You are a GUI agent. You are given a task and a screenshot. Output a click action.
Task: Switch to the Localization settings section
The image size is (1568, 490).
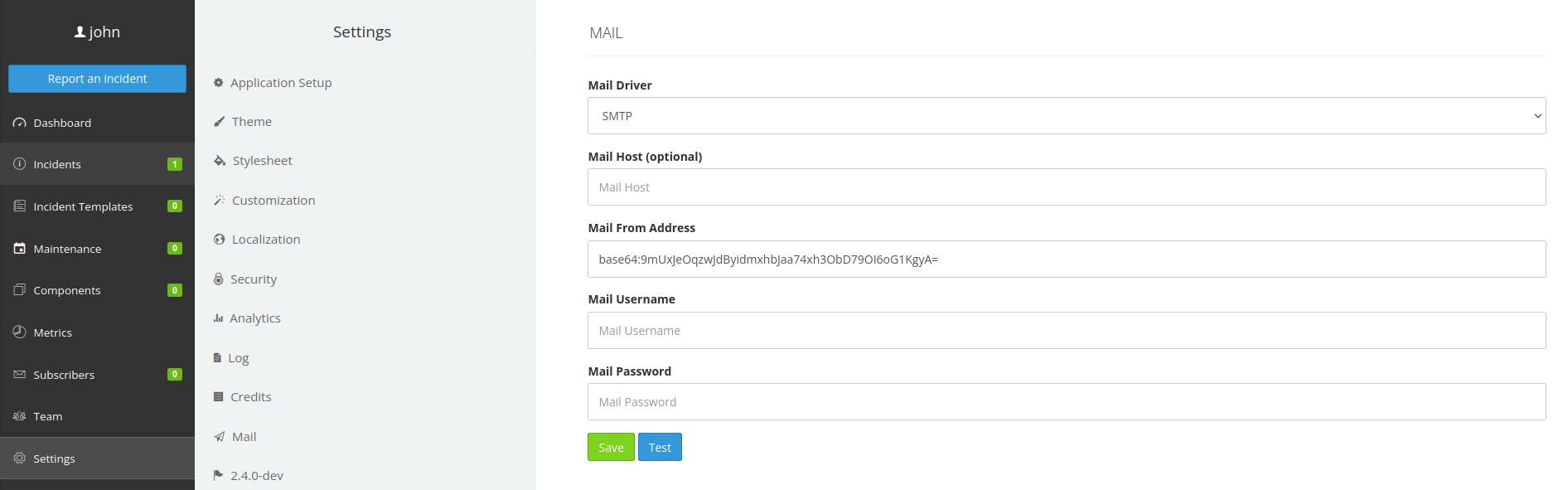click(x=266, y=239)
